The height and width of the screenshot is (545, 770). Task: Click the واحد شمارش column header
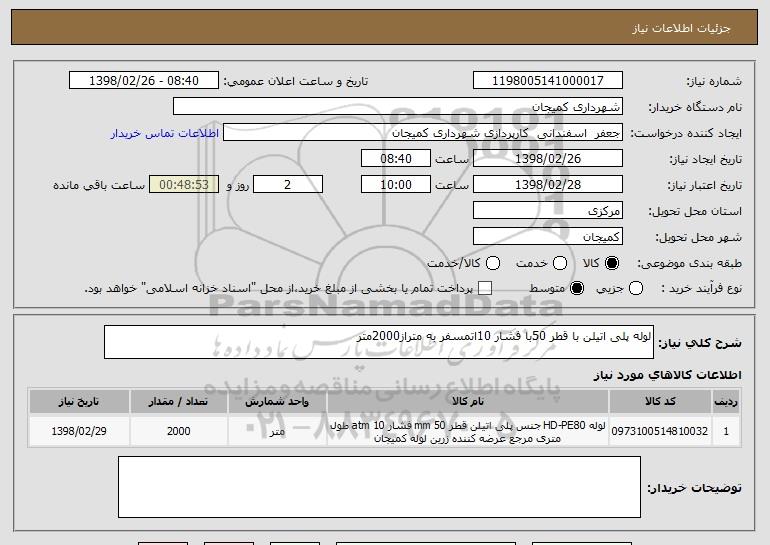pos(277,402)
